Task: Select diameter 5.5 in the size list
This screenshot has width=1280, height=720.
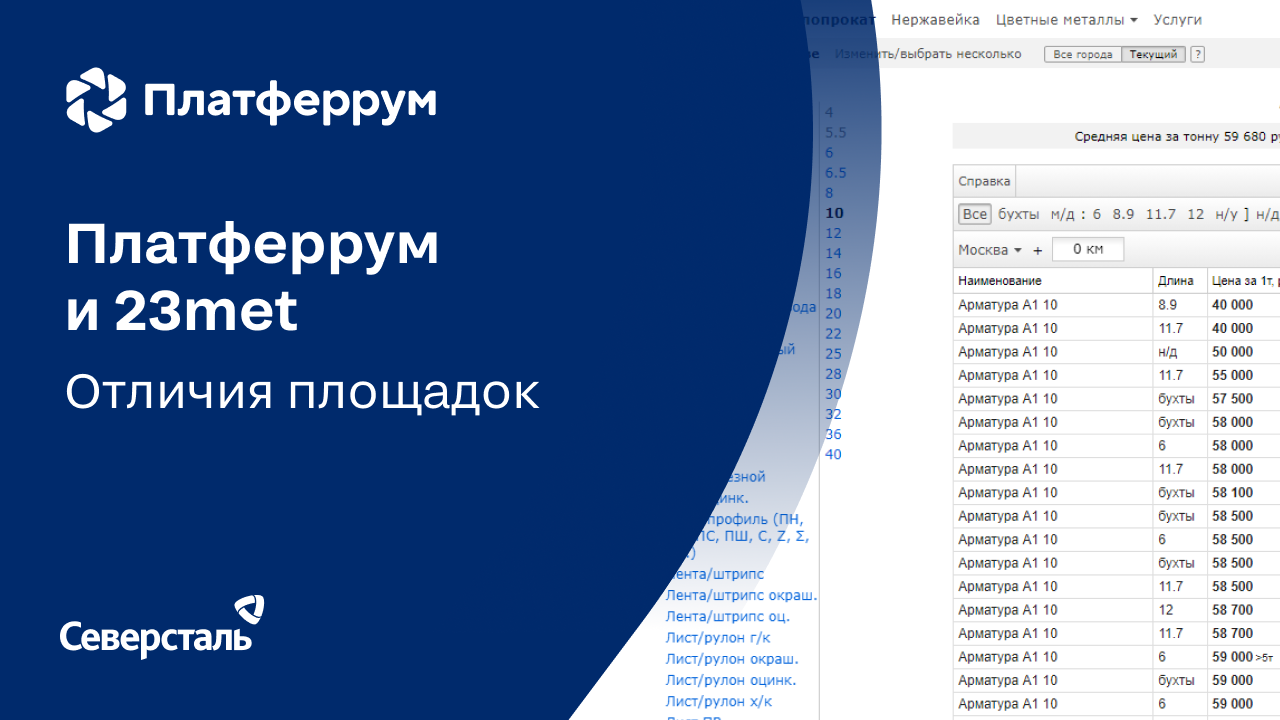Action: [836, 132]
